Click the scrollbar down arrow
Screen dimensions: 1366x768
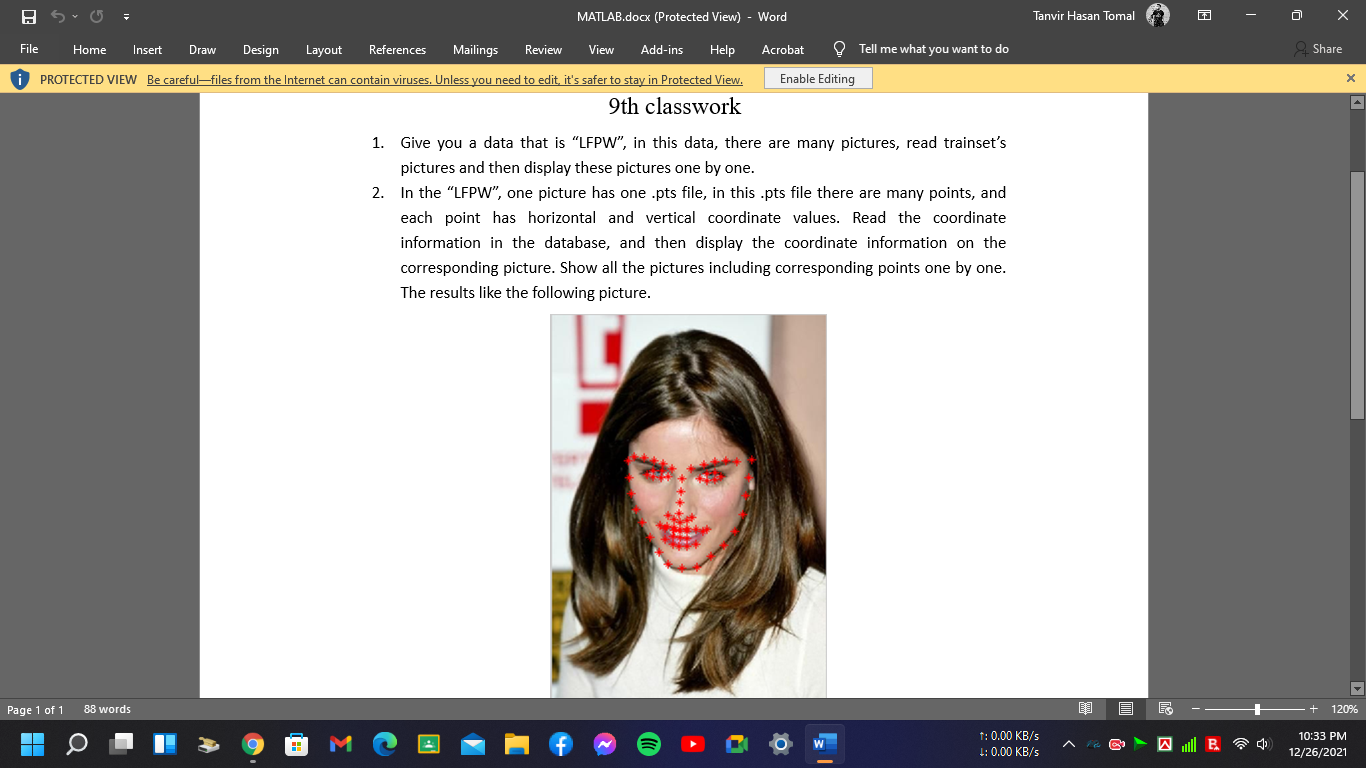[x=1358, y=688]
